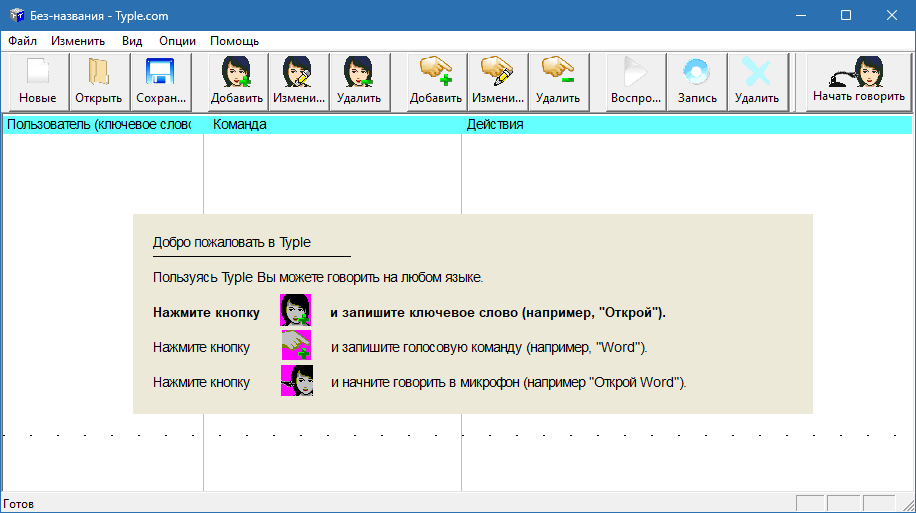The image size is (916, 513).
Task: Click the Воспро... playback icon
Action: coord(636,82)
